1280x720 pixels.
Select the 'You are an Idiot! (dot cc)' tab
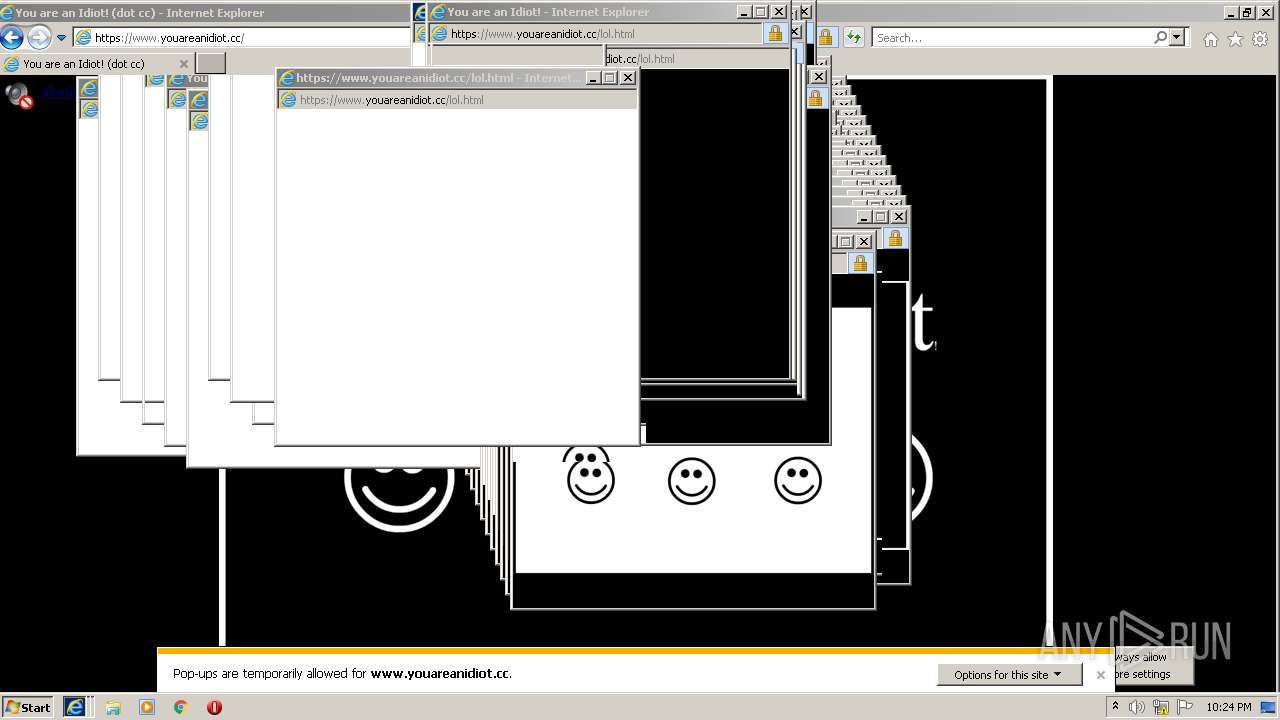pos(84,64)
